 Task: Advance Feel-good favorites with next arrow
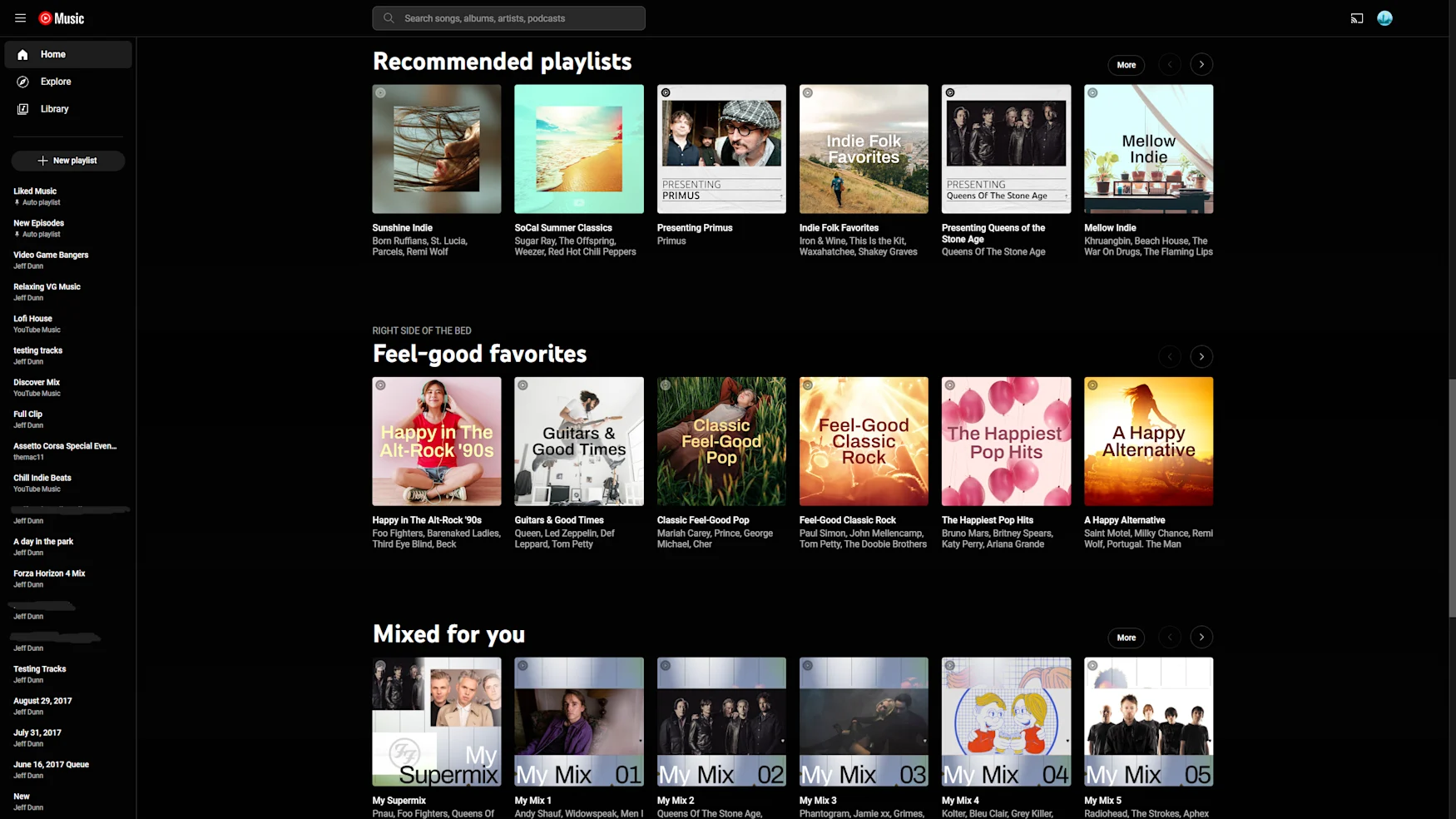(1201, 357)
